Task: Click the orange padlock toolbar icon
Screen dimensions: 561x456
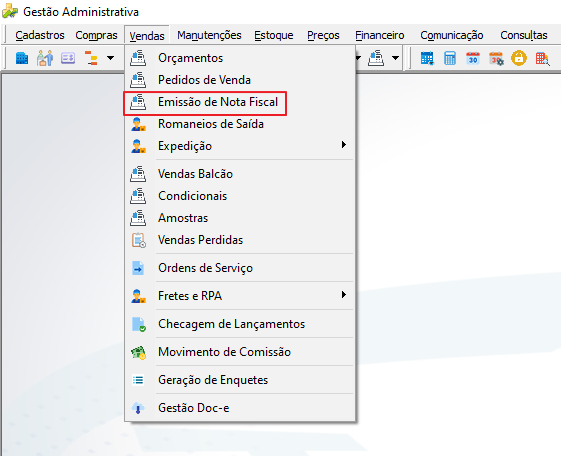Action: click(519, 58)
